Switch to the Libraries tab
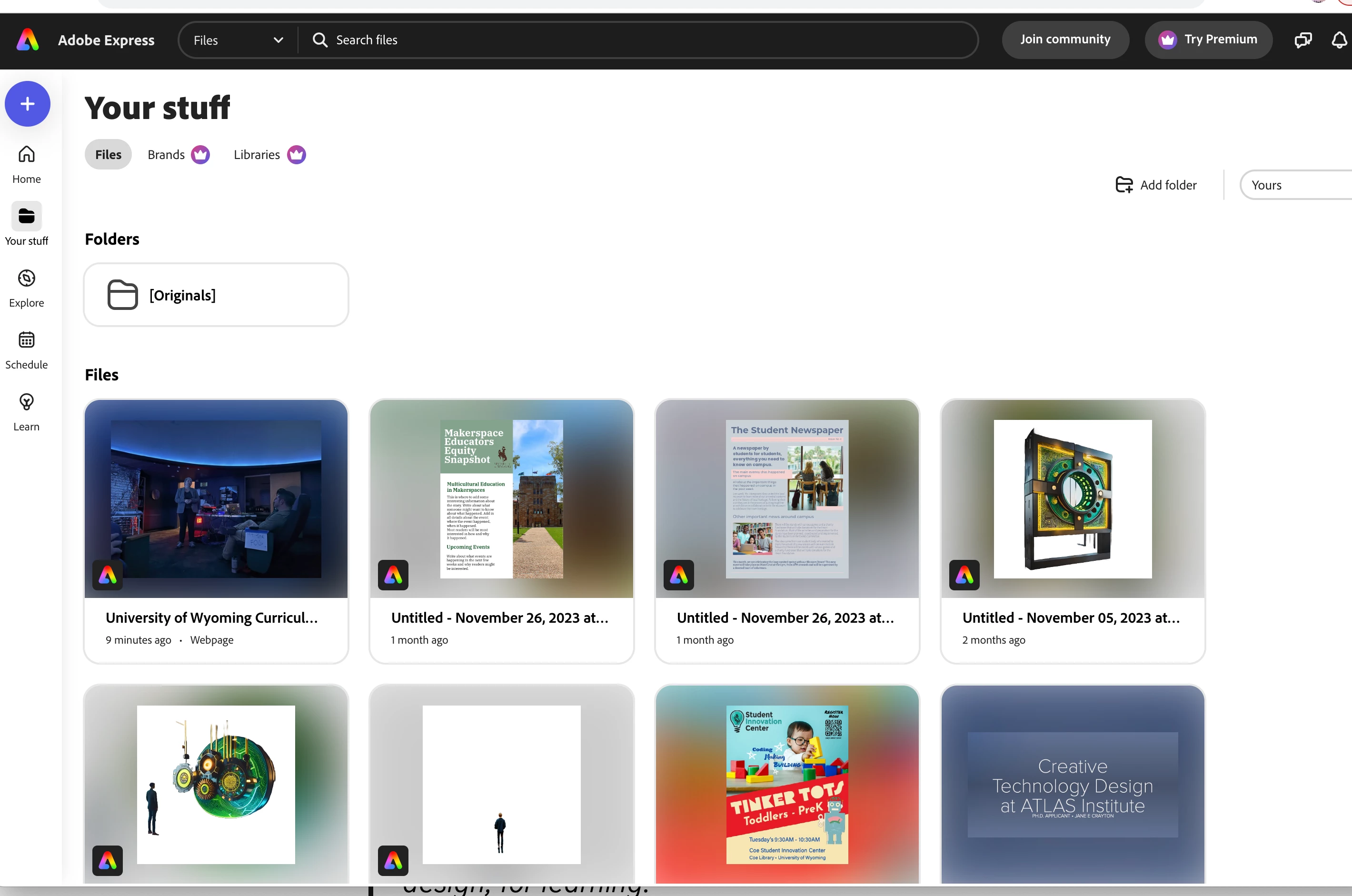 pyautogui.click(x=269, y=155)
